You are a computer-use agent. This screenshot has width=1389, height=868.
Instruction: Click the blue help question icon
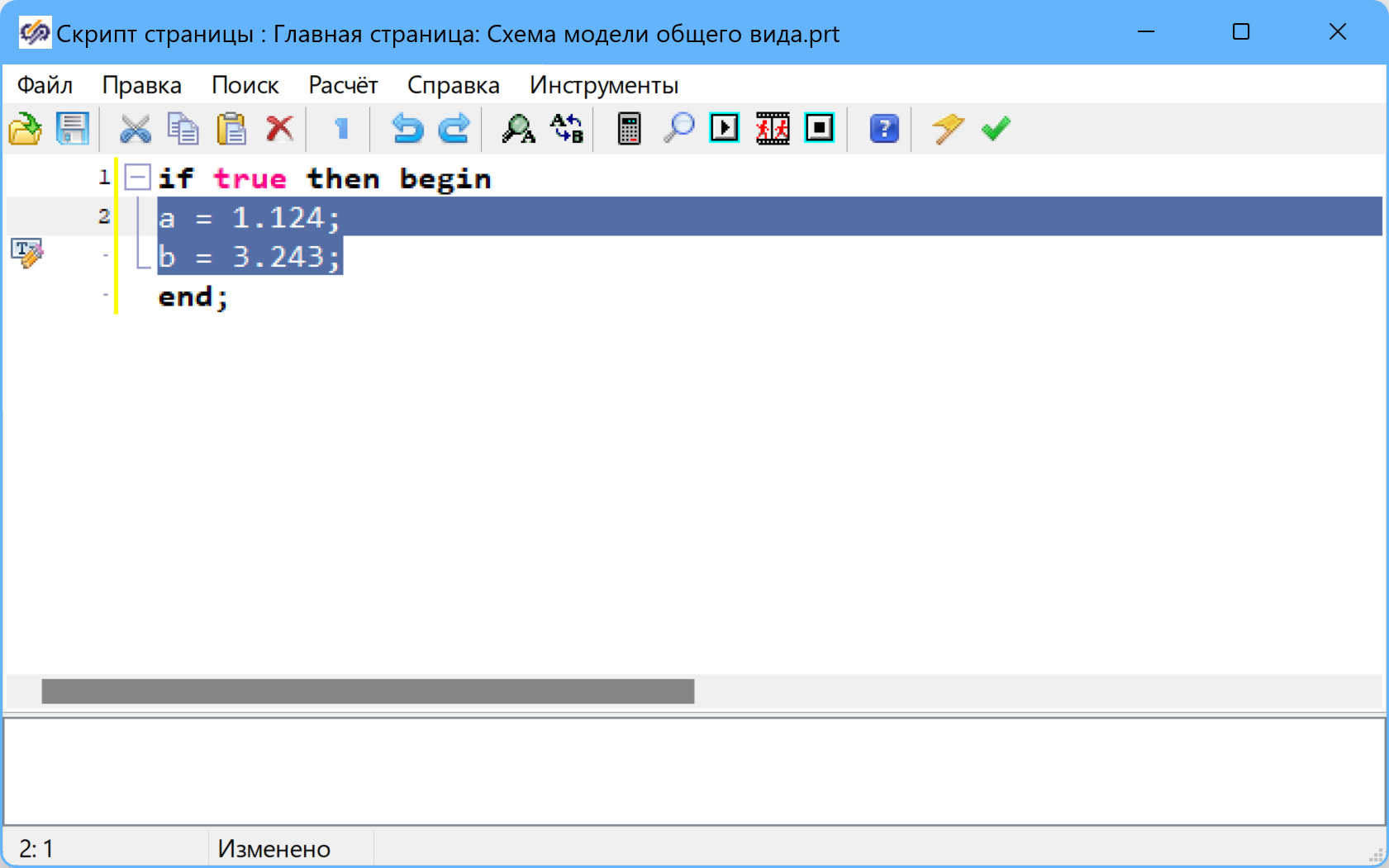pos(884,129)
